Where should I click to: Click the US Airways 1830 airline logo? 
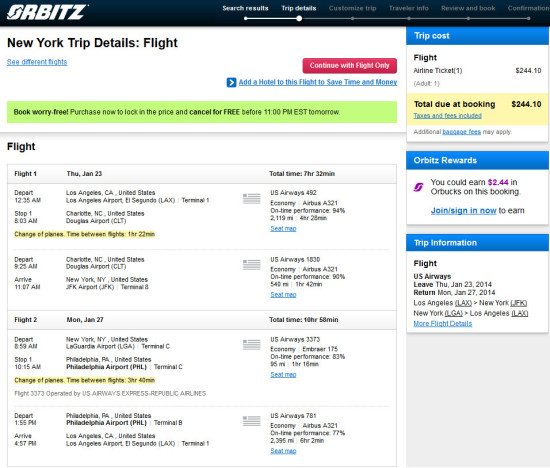coord(251,265)
